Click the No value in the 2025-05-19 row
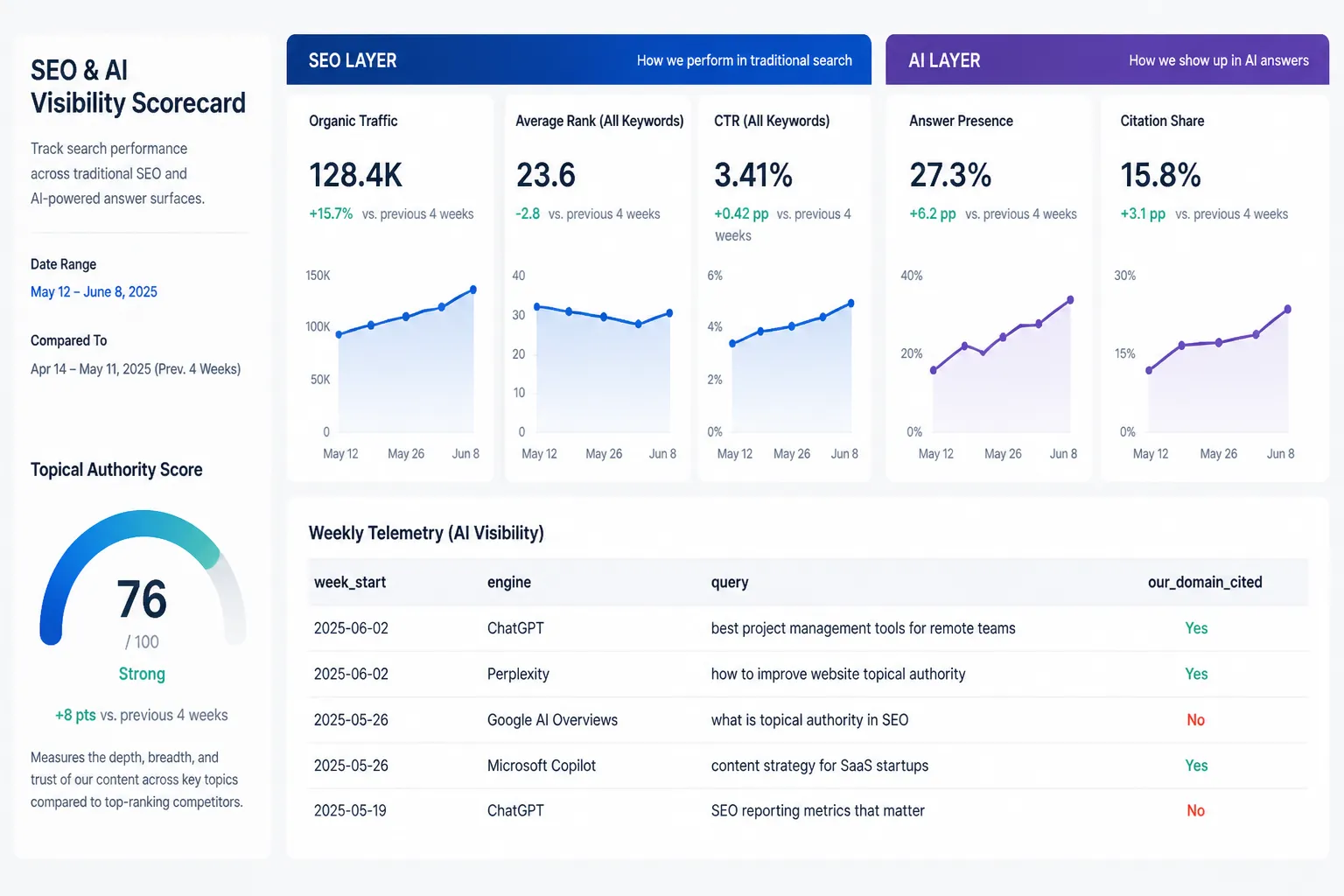 coord(1196,811)
